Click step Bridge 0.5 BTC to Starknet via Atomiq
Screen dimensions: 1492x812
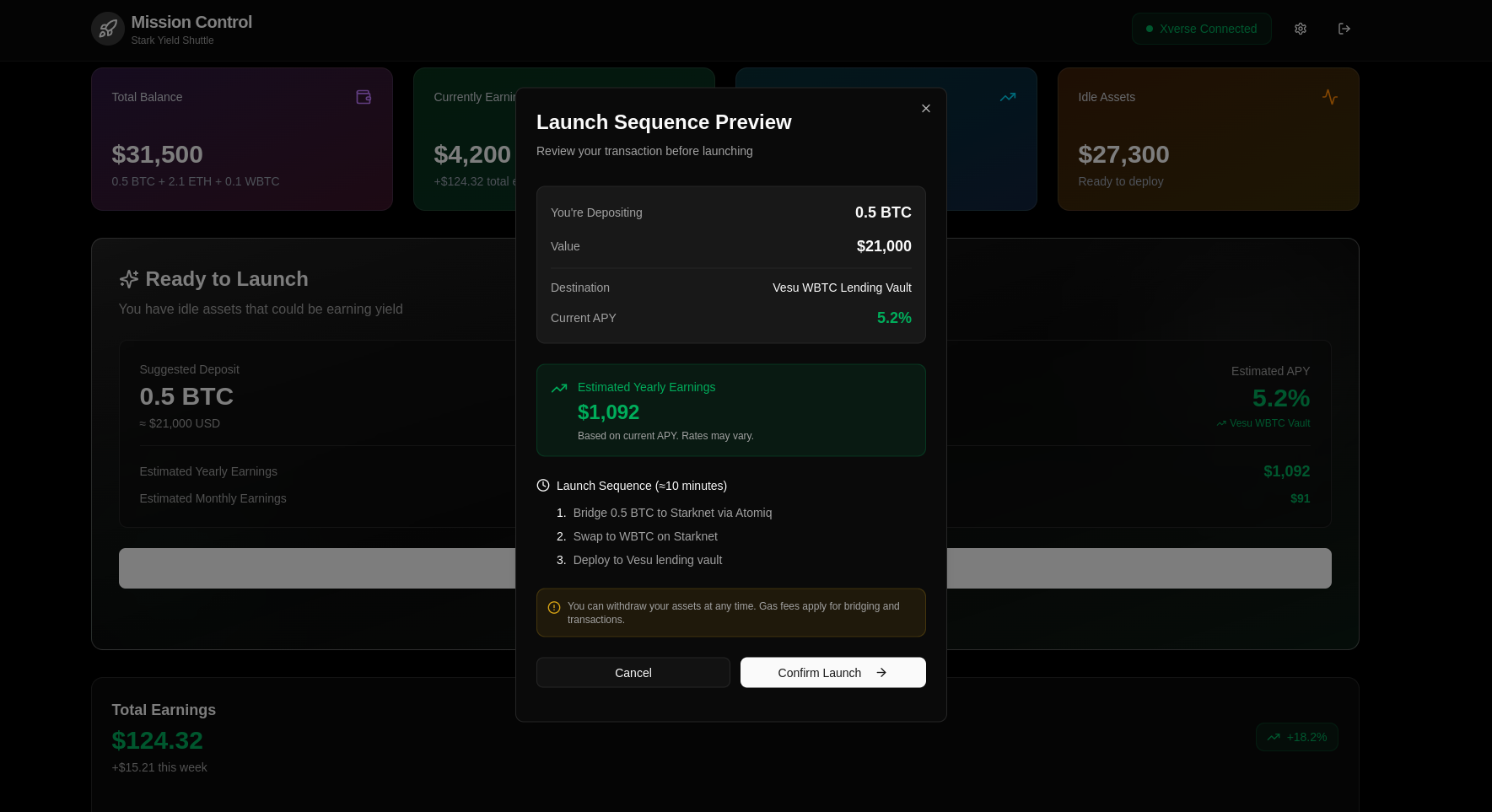(672, 513)
